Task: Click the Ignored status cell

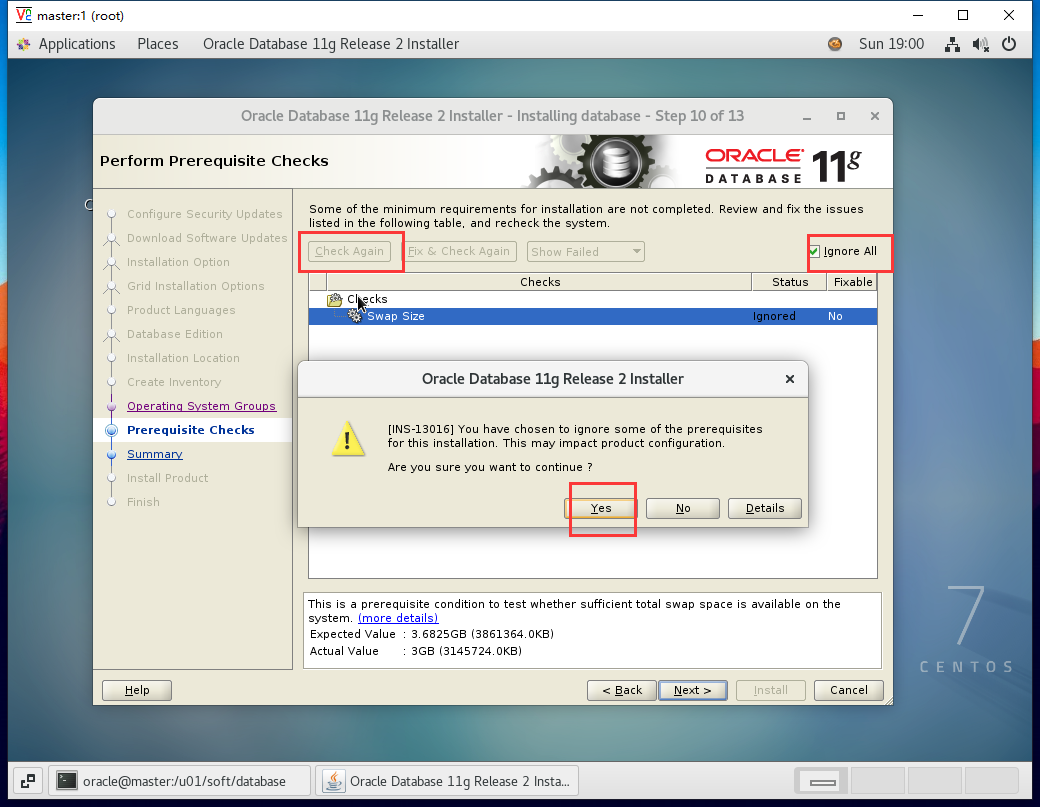Action: coord(774,316)
